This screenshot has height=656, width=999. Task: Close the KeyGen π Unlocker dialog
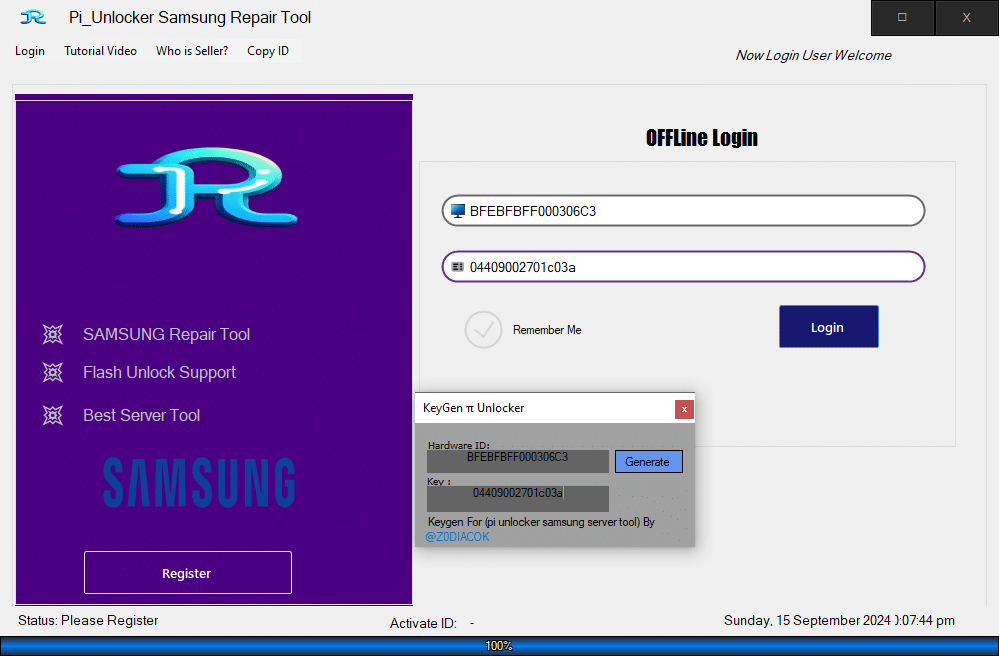(x=684, y=409)
